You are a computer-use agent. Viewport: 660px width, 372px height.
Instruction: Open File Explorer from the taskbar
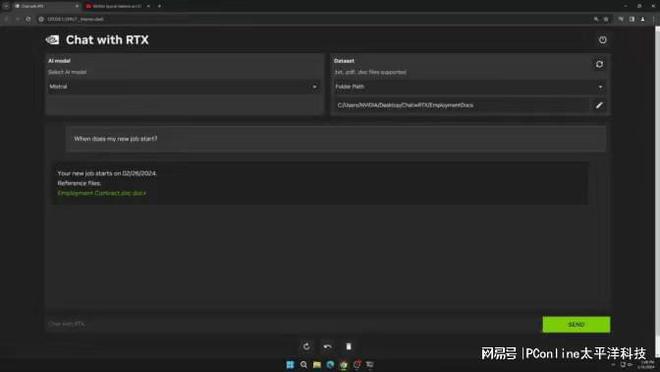pos(317,364)
